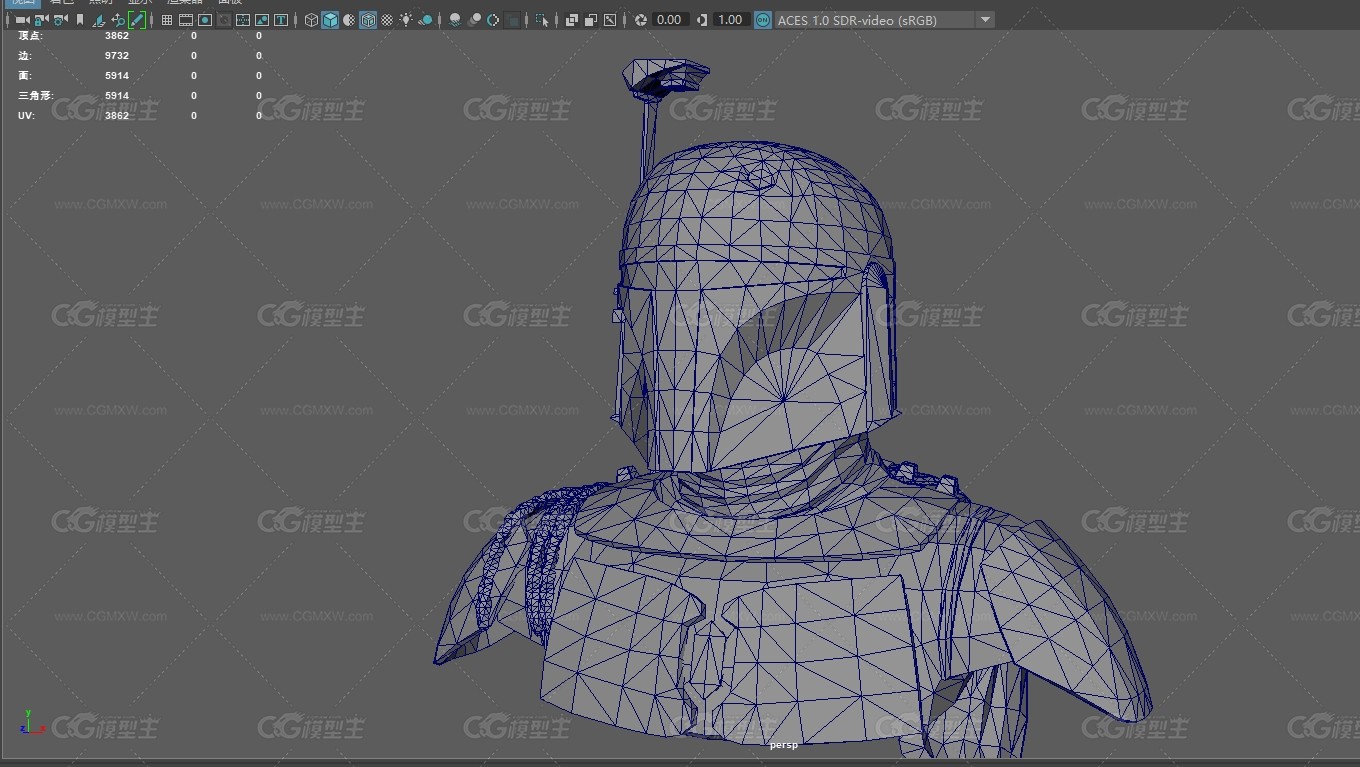Screen dimensions: 1360x767
Task: Click the vertex count value 3862
Action: (117, 36)
